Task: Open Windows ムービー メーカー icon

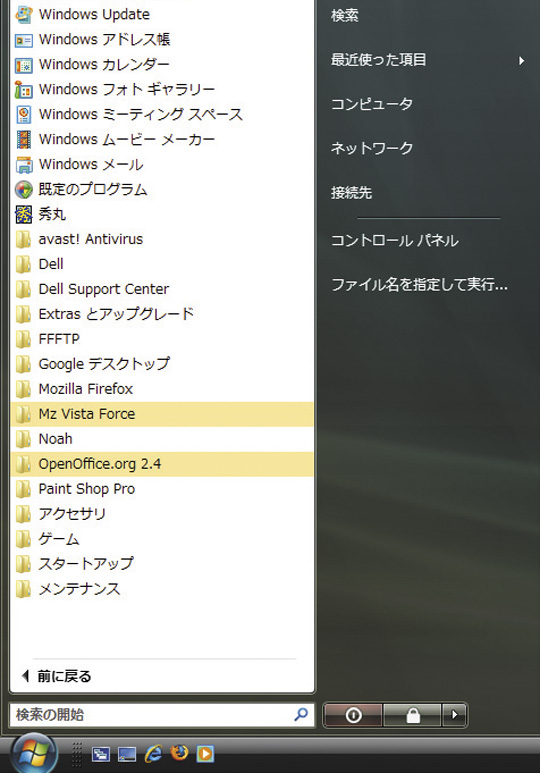Action: tap(24, 140)
